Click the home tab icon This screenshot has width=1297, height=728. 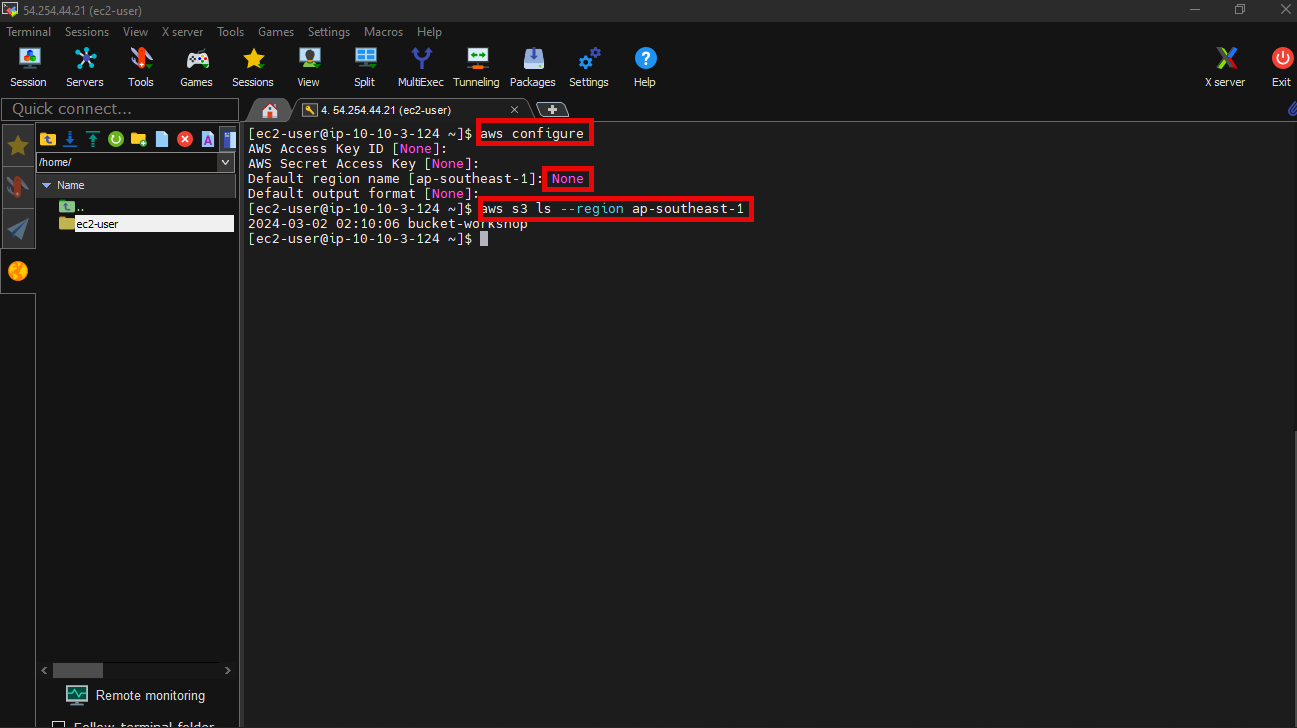click(x=269, y=110)
